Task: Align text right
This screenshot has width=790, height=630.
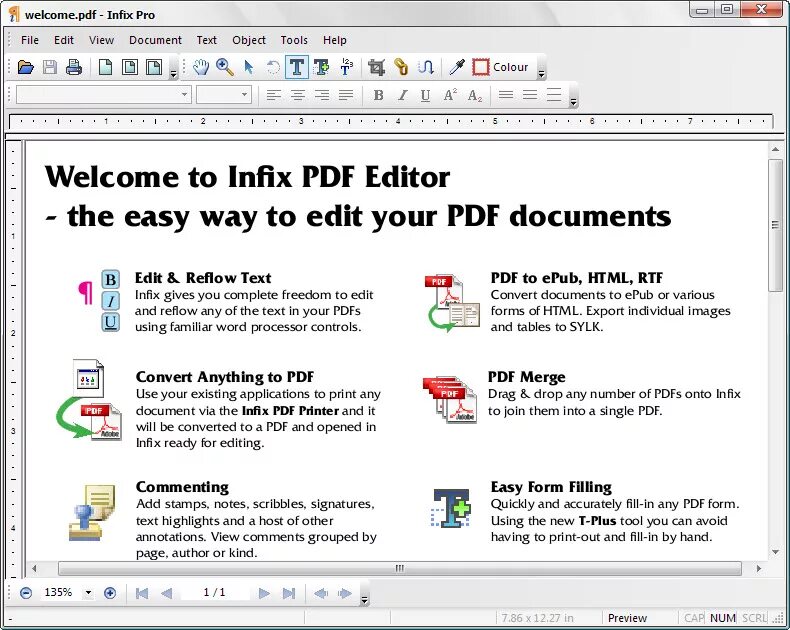Action: (x=322, y=95)
